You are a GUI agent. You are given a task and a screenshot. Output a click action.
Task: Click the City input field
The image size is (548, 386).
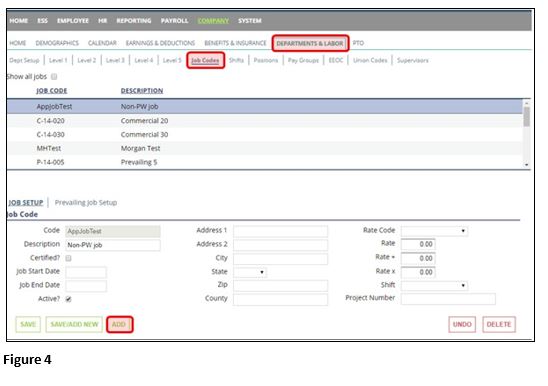click(280, 259)
